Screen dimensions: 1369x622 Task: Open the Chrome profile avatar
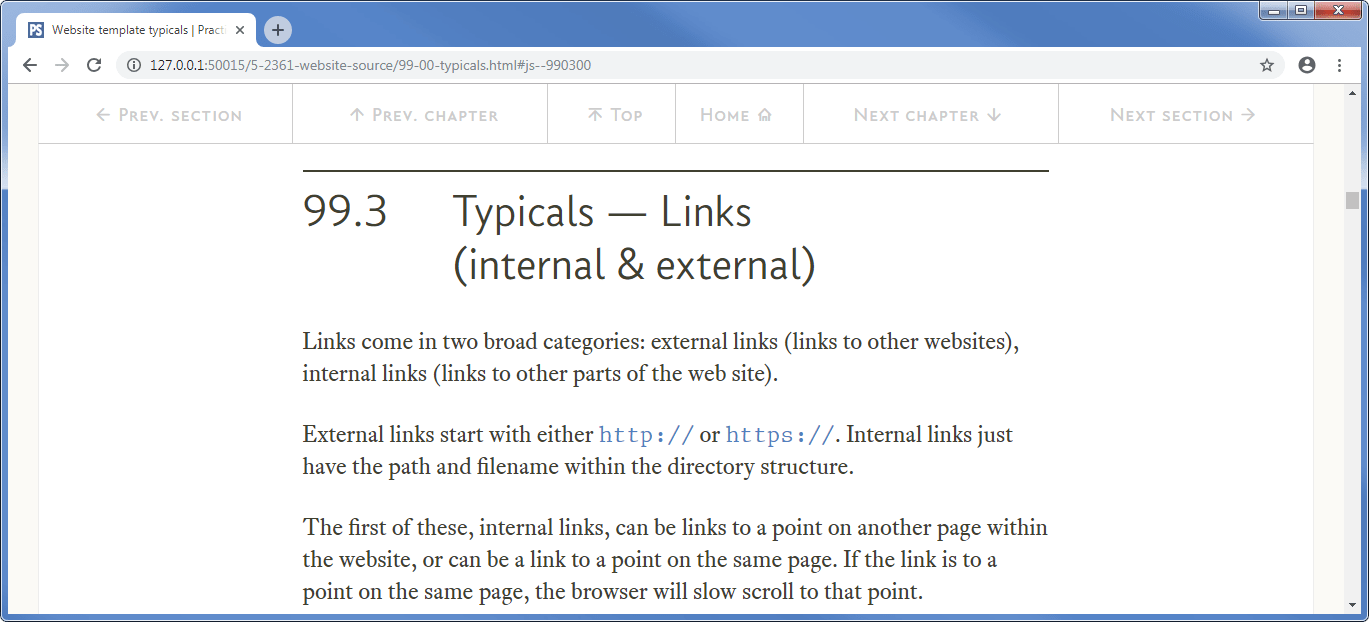(x=1307, y=65)
